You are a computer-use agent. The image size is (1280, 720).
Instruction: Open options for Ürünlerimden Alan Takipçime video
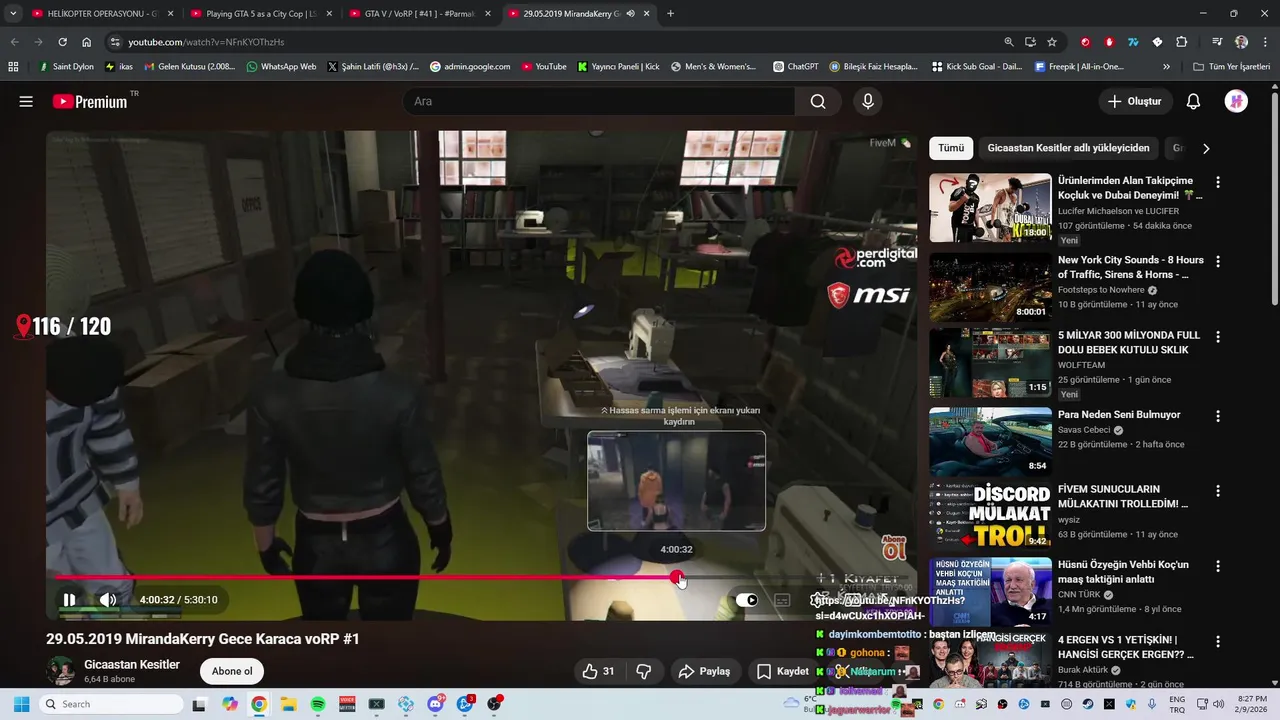[1217, 182]
